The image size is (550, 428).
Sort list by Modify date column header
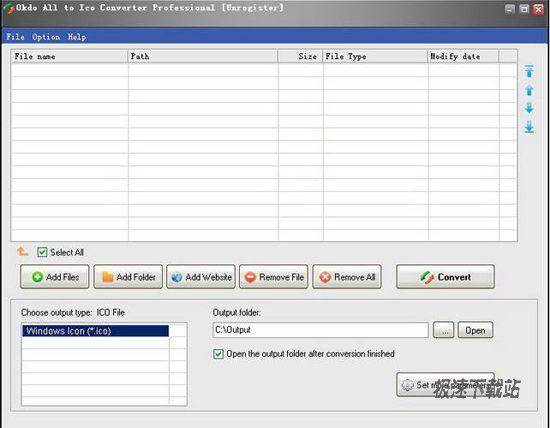click(x=463, y=56)
